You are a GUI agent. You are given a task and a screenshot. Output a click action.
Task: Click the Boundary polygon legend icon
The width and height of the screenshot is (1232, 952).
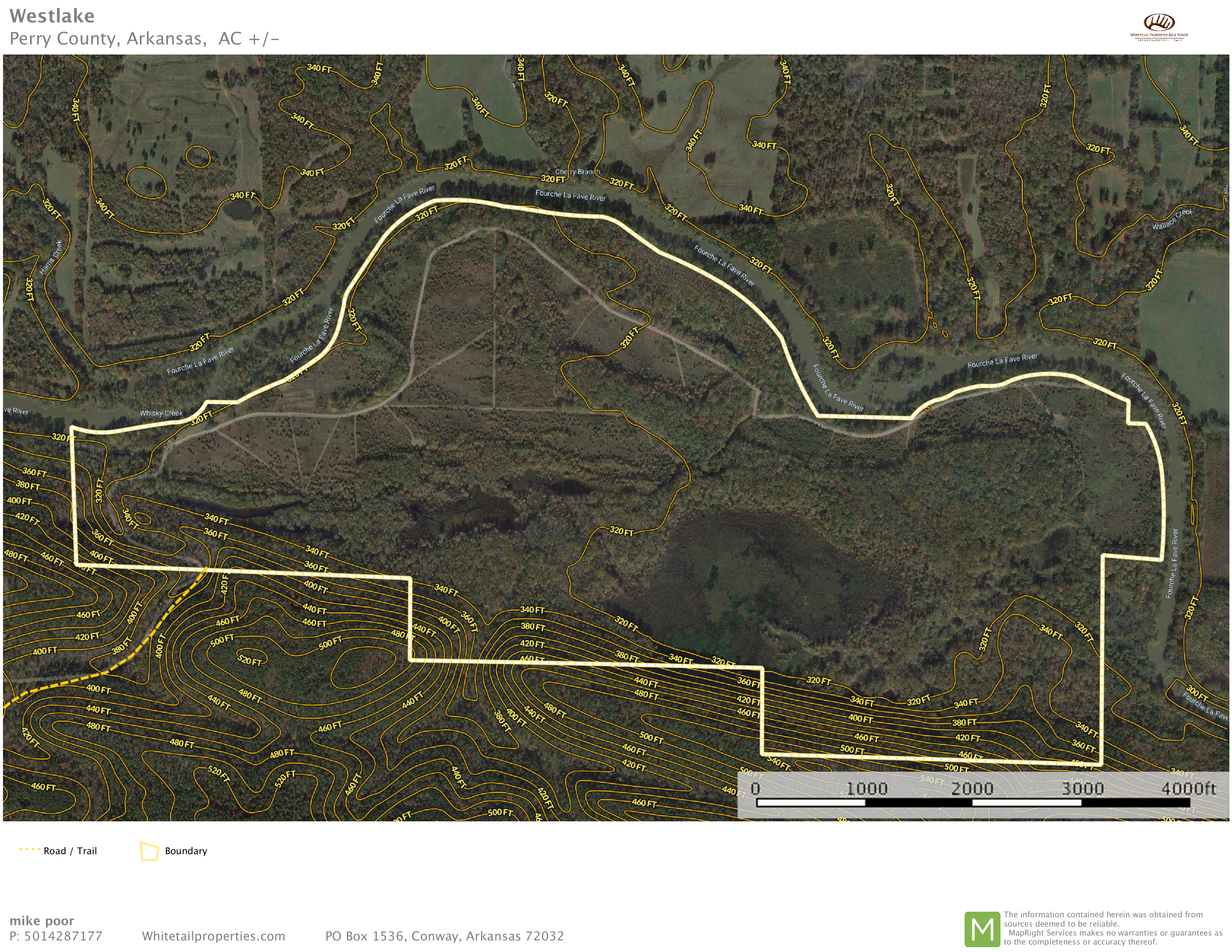tap(149, 851)
